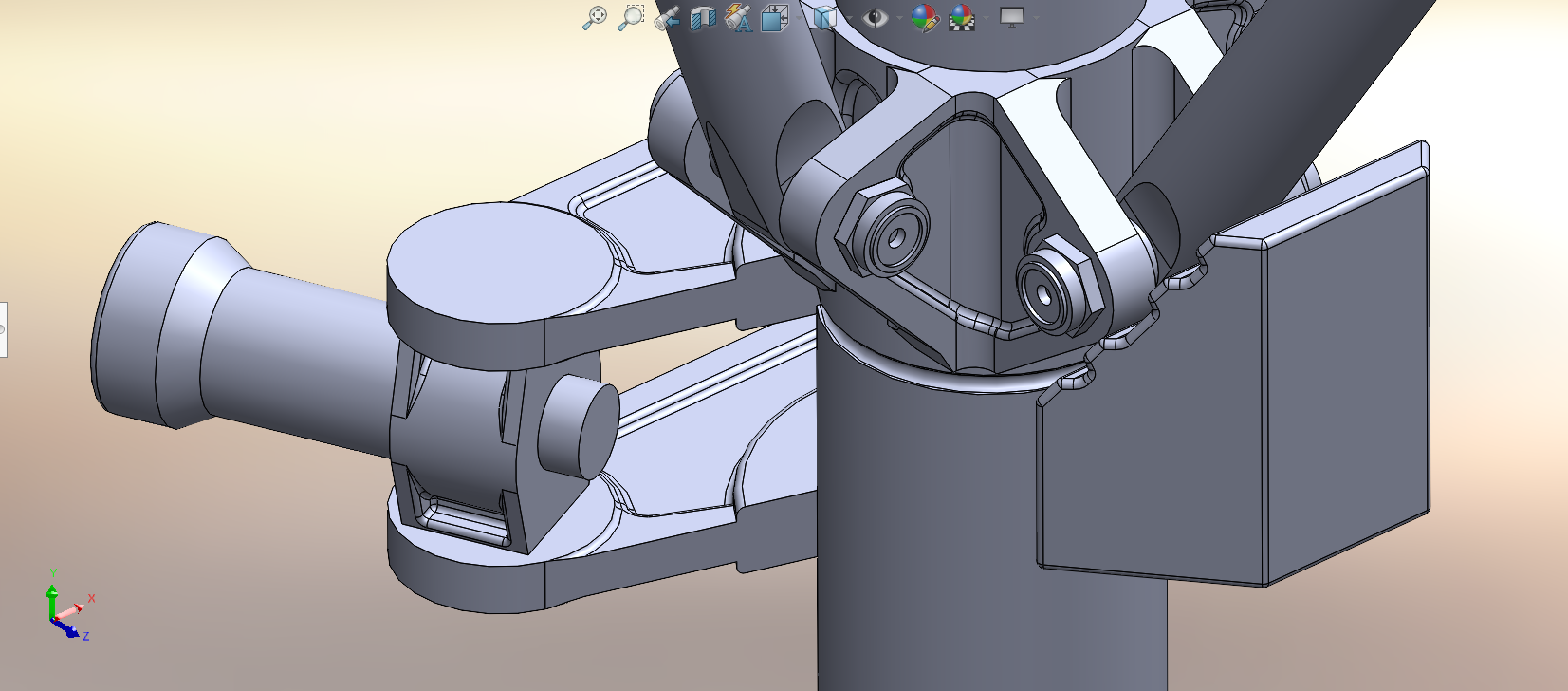The height and width of the screenshot is (691, 1568).
Task: Expand the View Settings dropdown arrow
Action: click(1036, 18)
